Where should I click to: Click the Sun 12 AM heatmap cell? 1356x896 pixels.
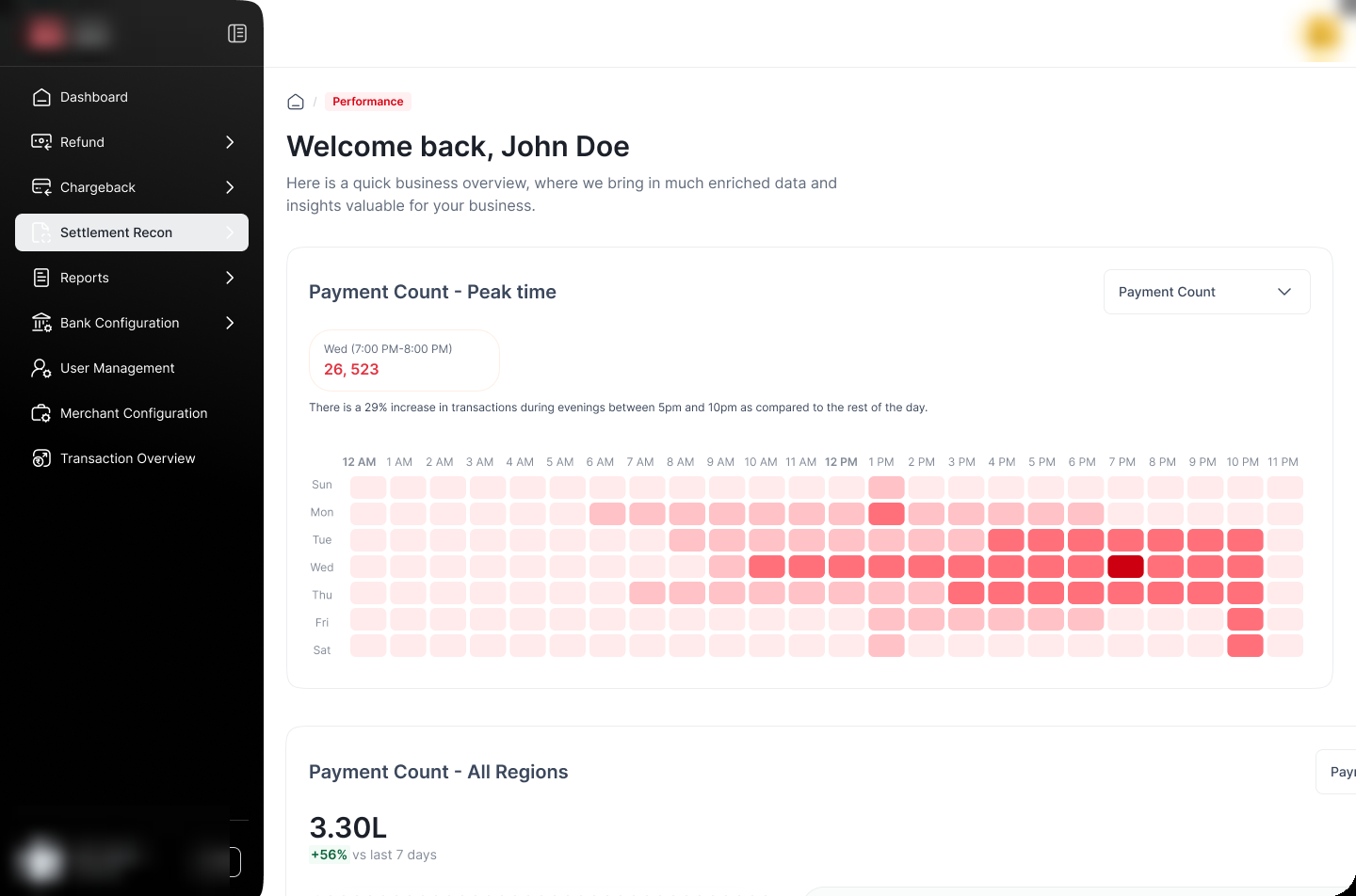(x=368, y=488)
